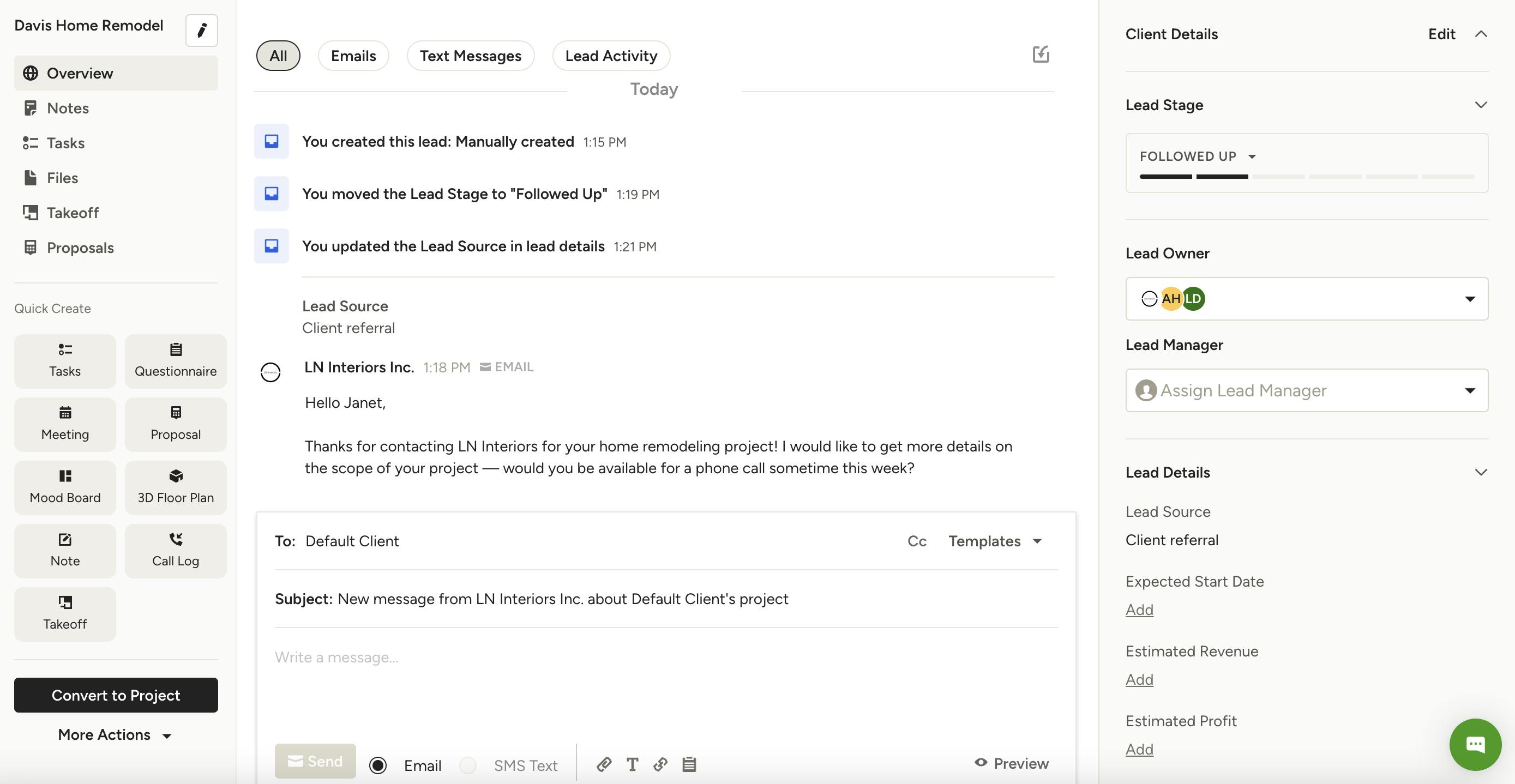Screen dimensions: 1515x784
Task: Open the Proposals section
Action: [x=116, y=248]
